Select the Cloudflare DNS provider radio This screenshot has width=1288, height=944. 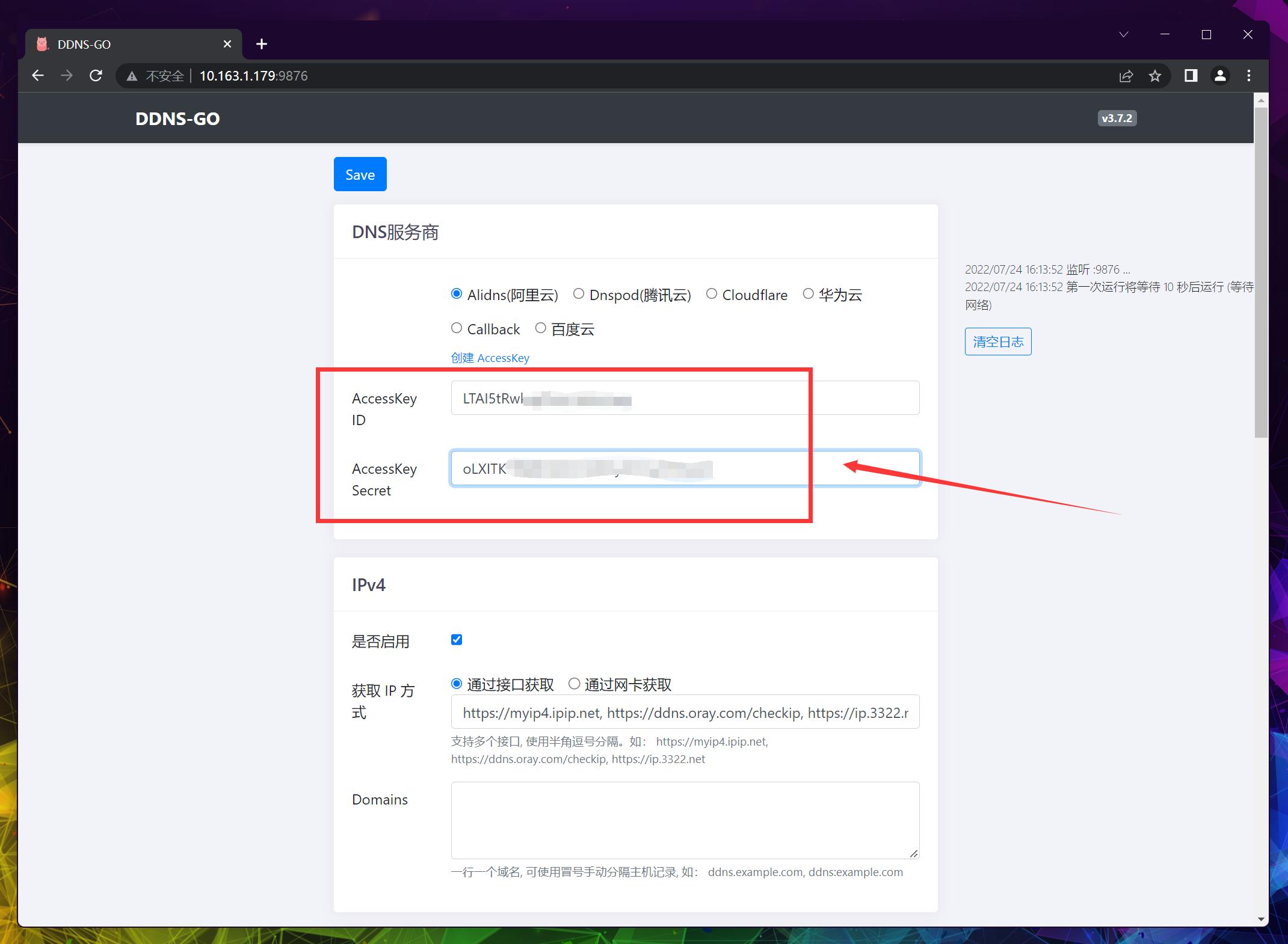(712, 294)
